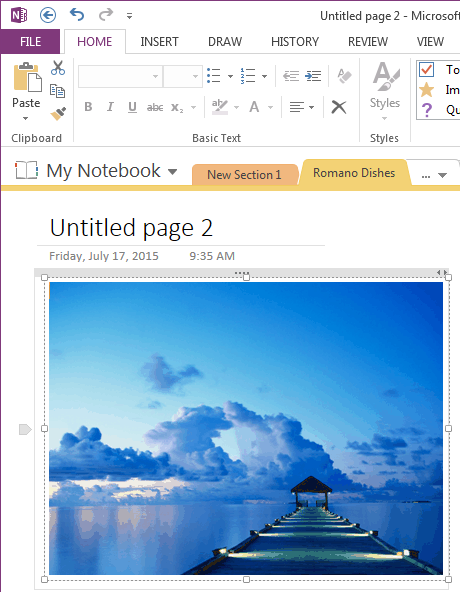Toggle italic formatting
Image resolution: width=460 pixels, height=592 pixels.
[x=110, y=107]
